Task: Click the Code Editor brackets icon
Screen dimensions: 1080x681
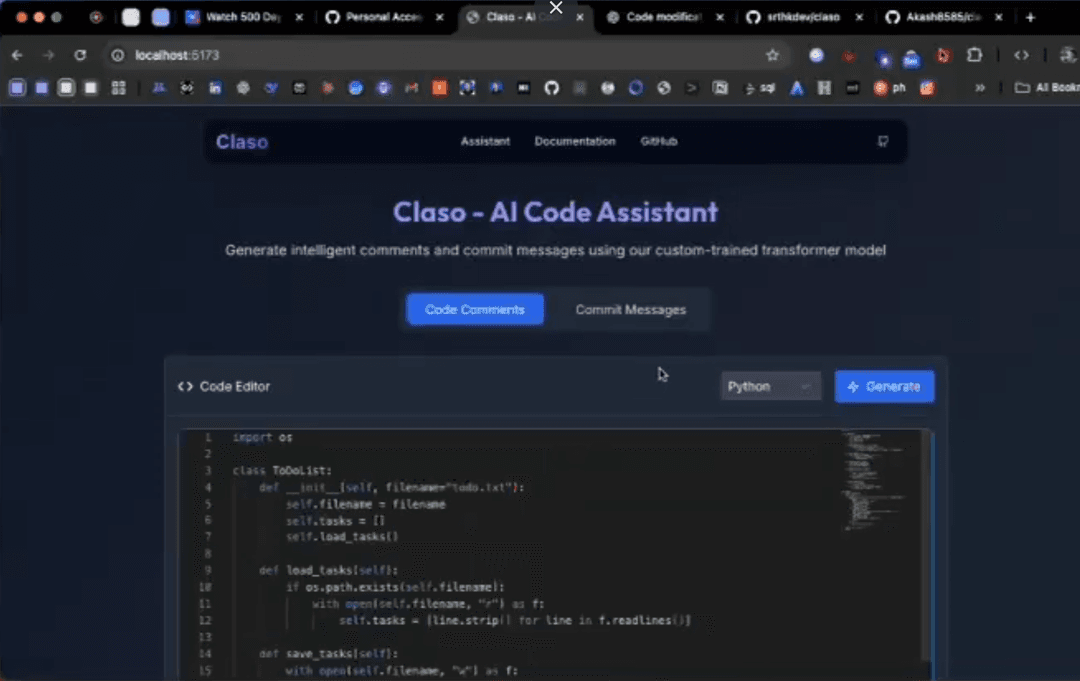Action: pyautogui.click(x=185, y=386)
